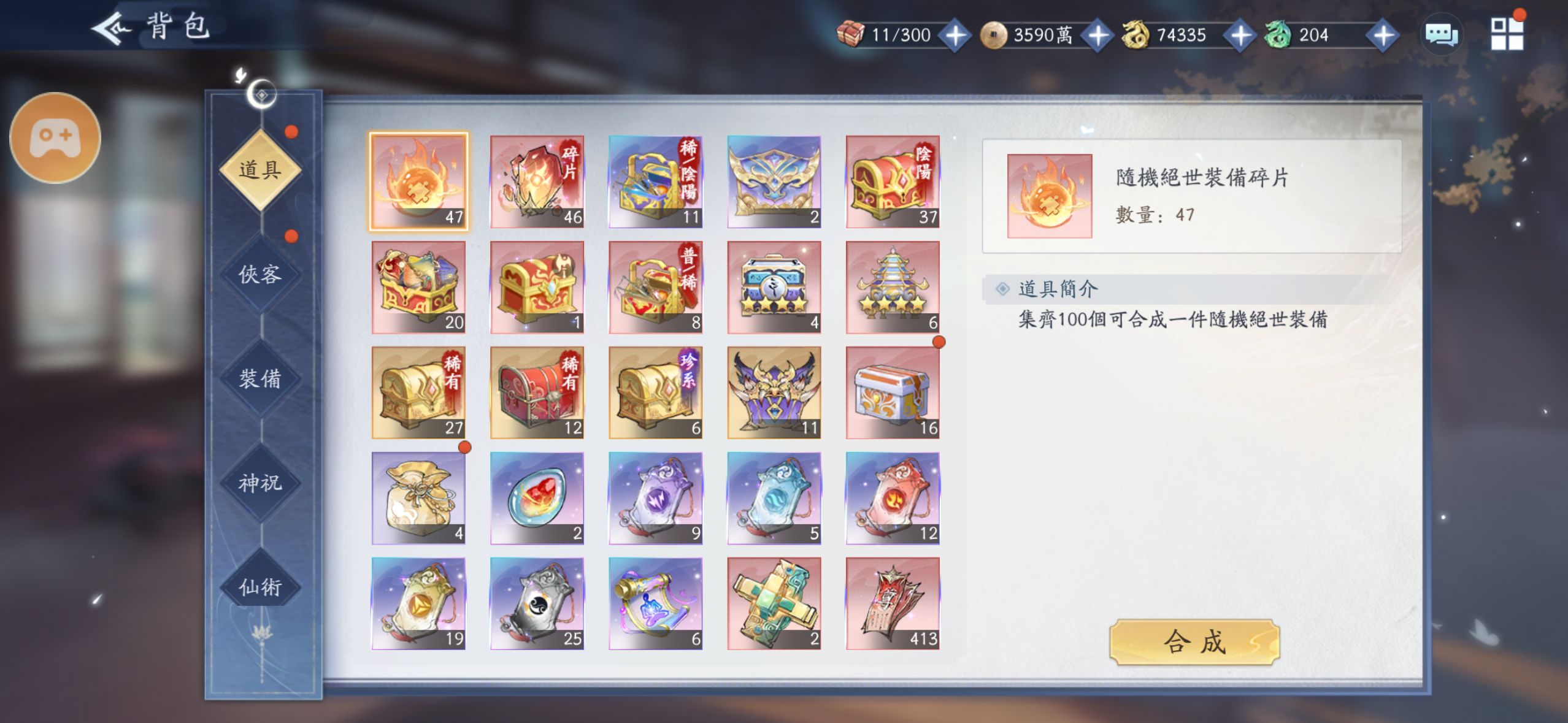Tap the orange gamepad floating icon
Screen dimensions: 1568x723
click(55, 138)
